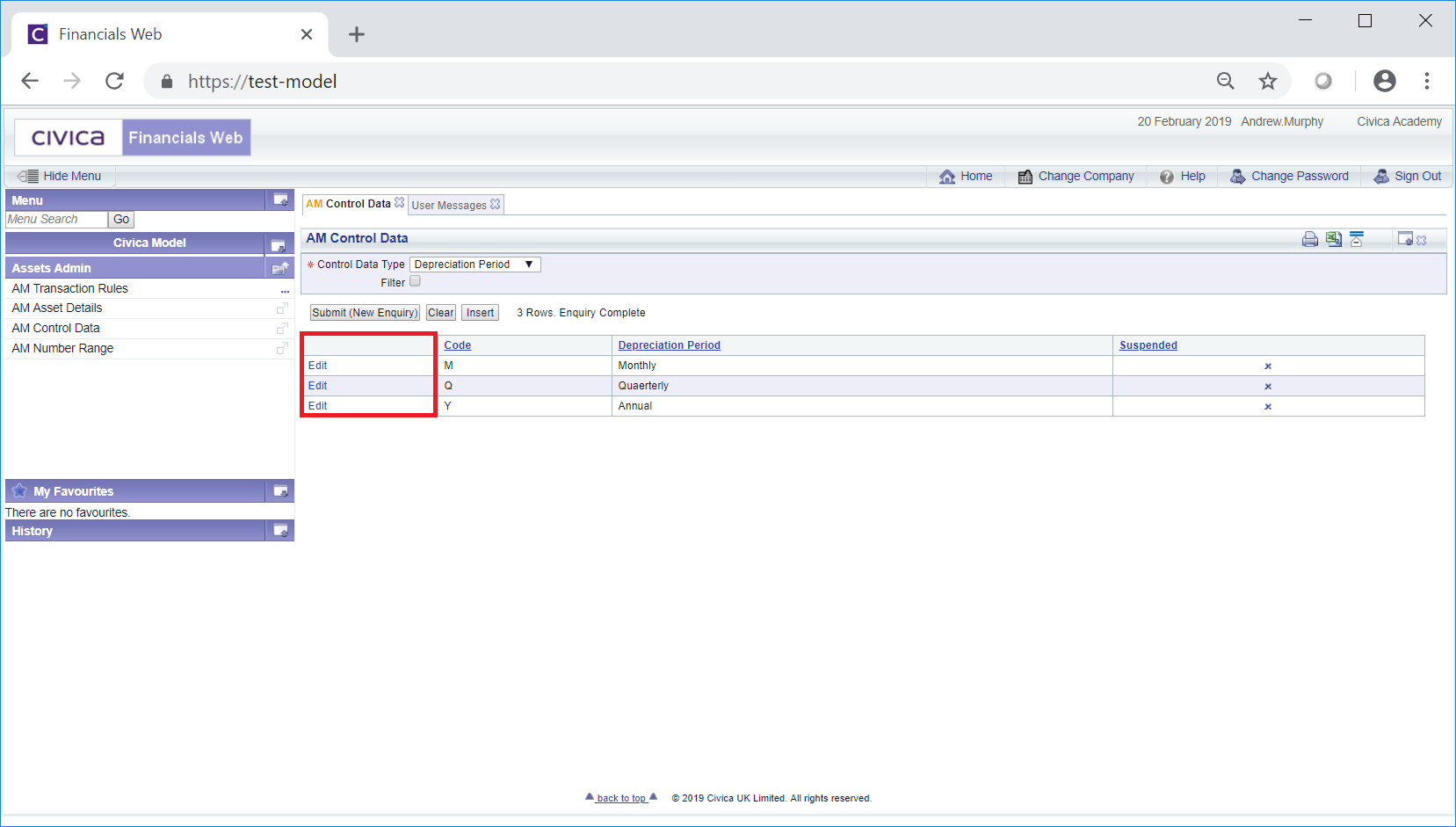Edit the Annual depreciation period row
Screen dimensions: 1456x827
pyautogui.click(x=317, y=406)
